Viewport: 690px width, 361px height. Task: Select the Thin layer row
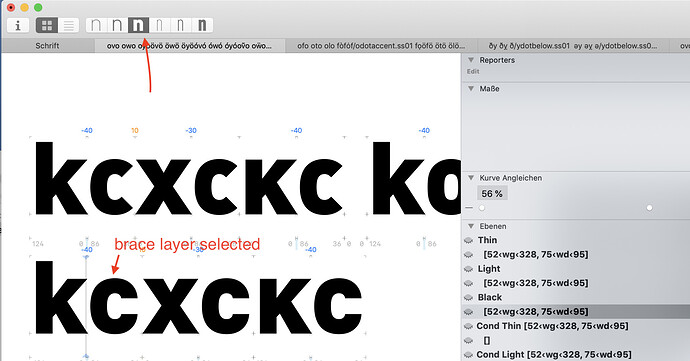576,240
